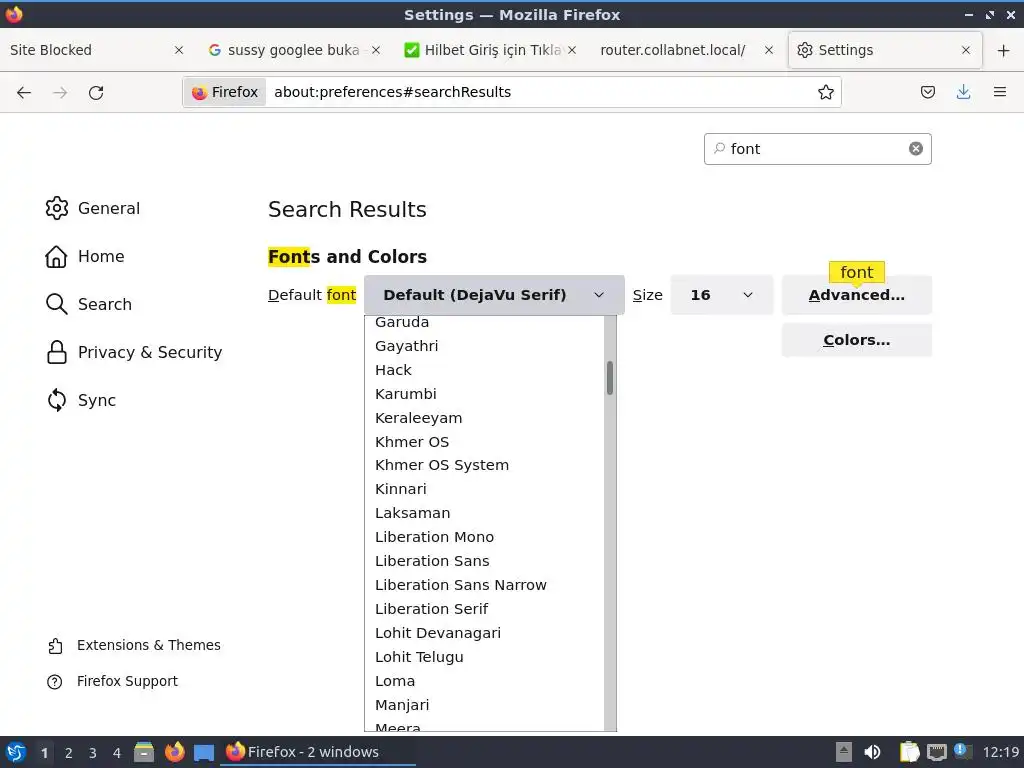Click in the settings search field

(x=816, y=149)
